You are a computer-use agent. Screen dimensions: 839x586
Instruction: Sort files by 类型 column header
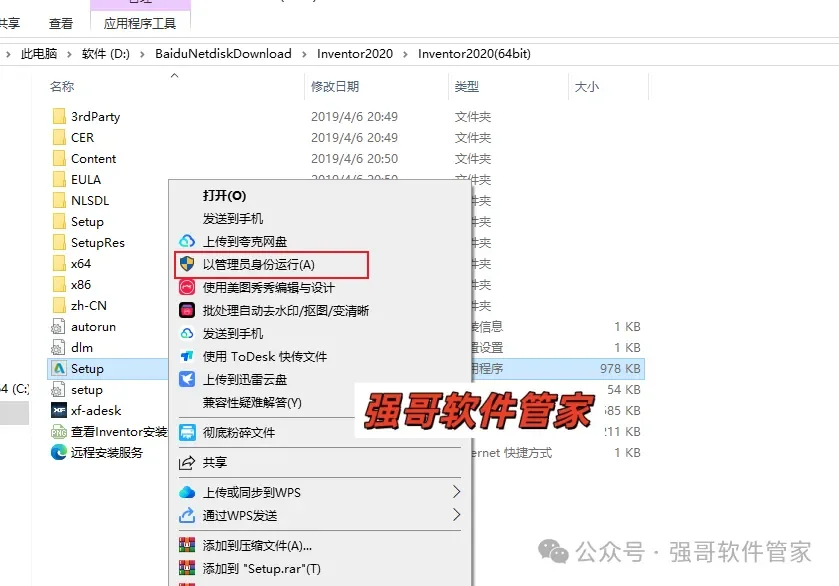pos(467,87)
